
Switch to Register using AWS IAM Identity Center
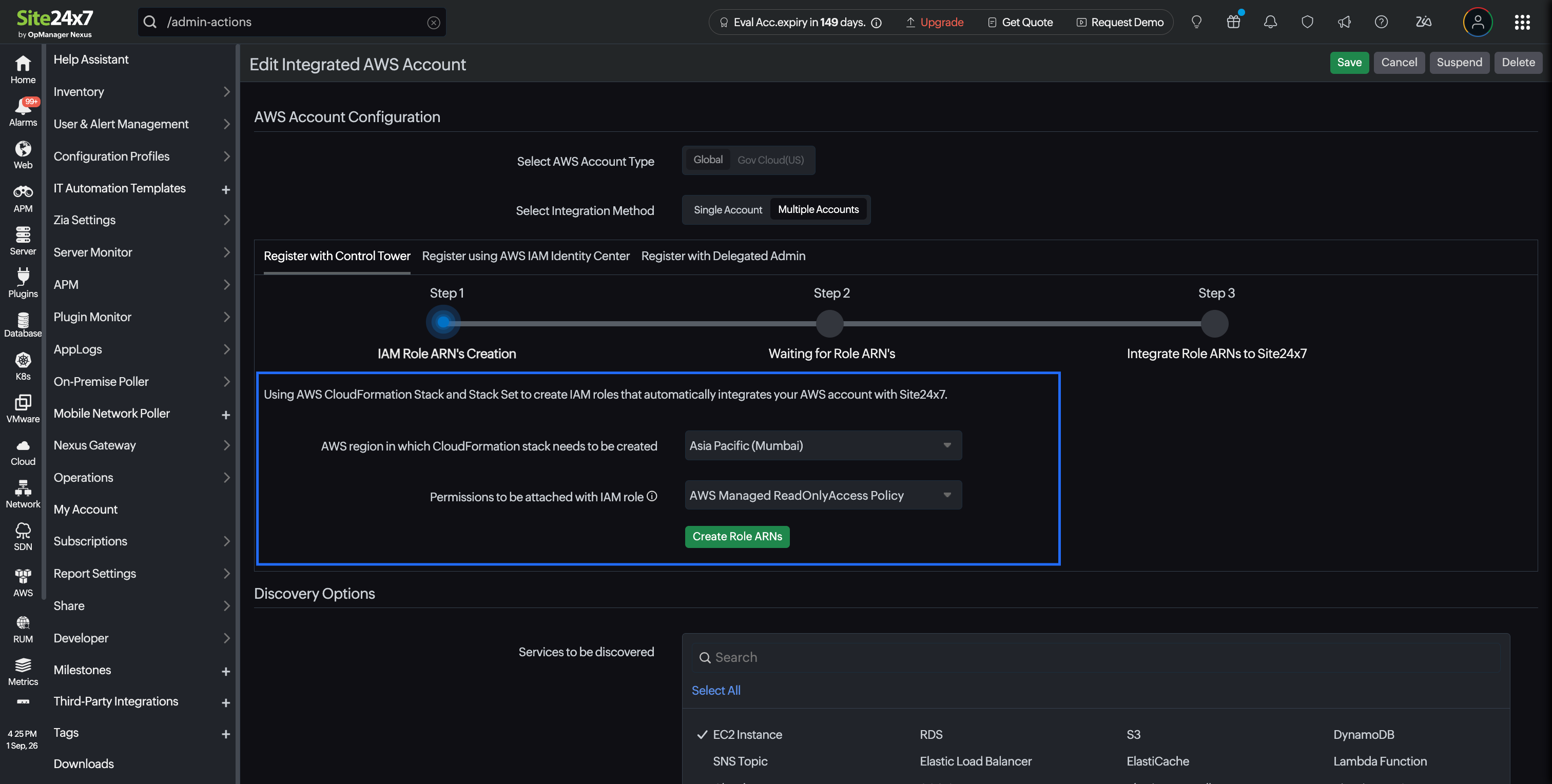point(526,256)
